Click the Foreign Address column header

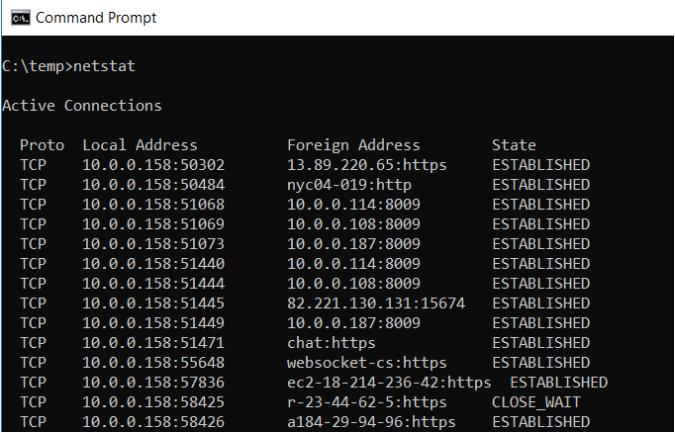(x=353, y=145)
